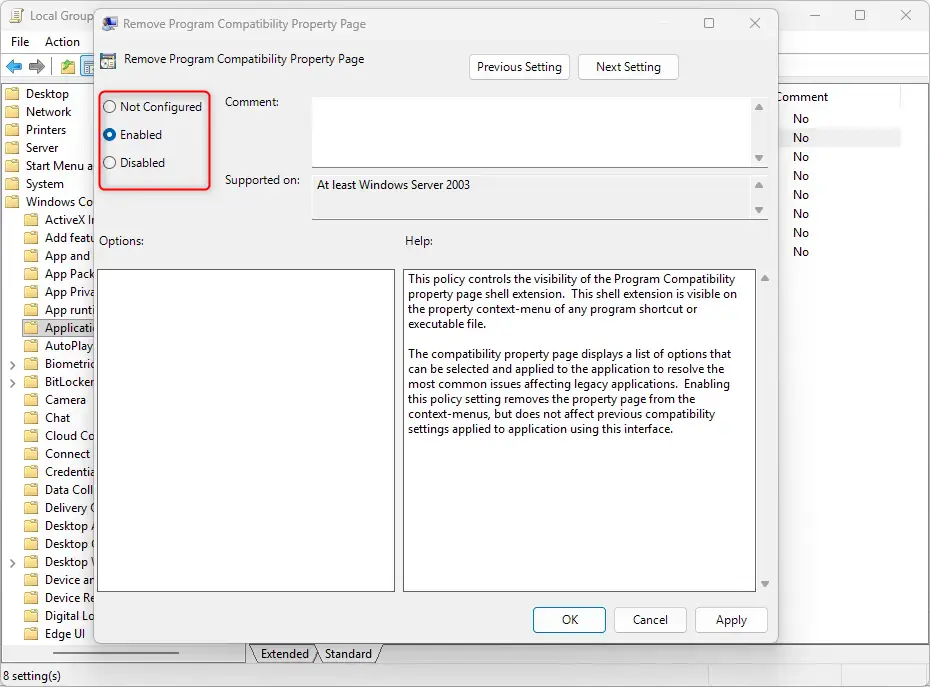Cancel the policy dialog
Viewport: 930px width, 687px height.
pyautogui.click(x=650, y=620)
